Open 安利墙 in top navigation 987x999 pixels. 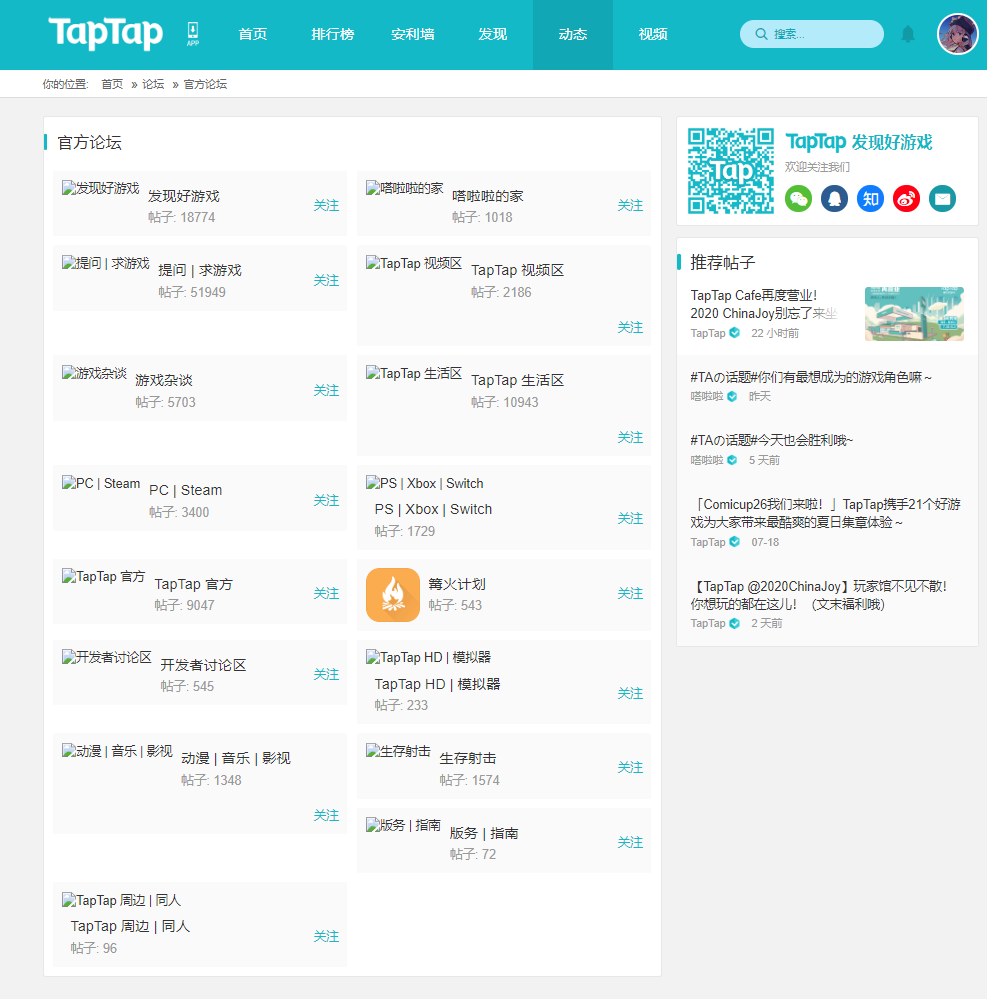point(413,34)
